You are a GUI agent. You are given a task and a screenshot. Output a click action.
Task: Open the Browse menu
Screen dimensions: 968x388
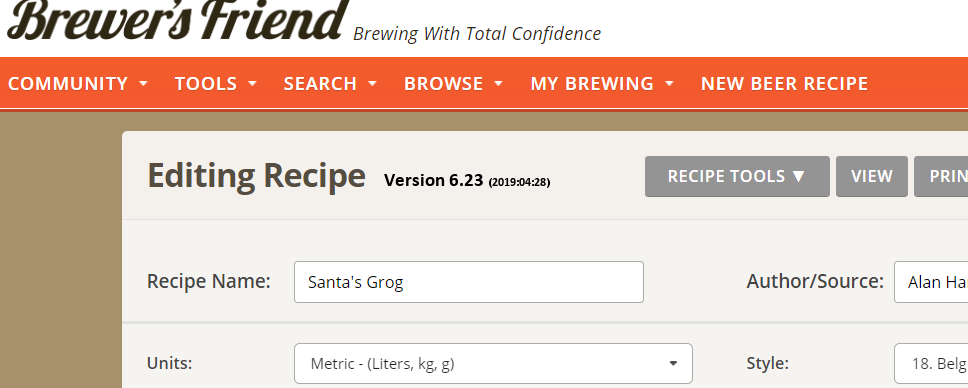(x=453, y=83)
